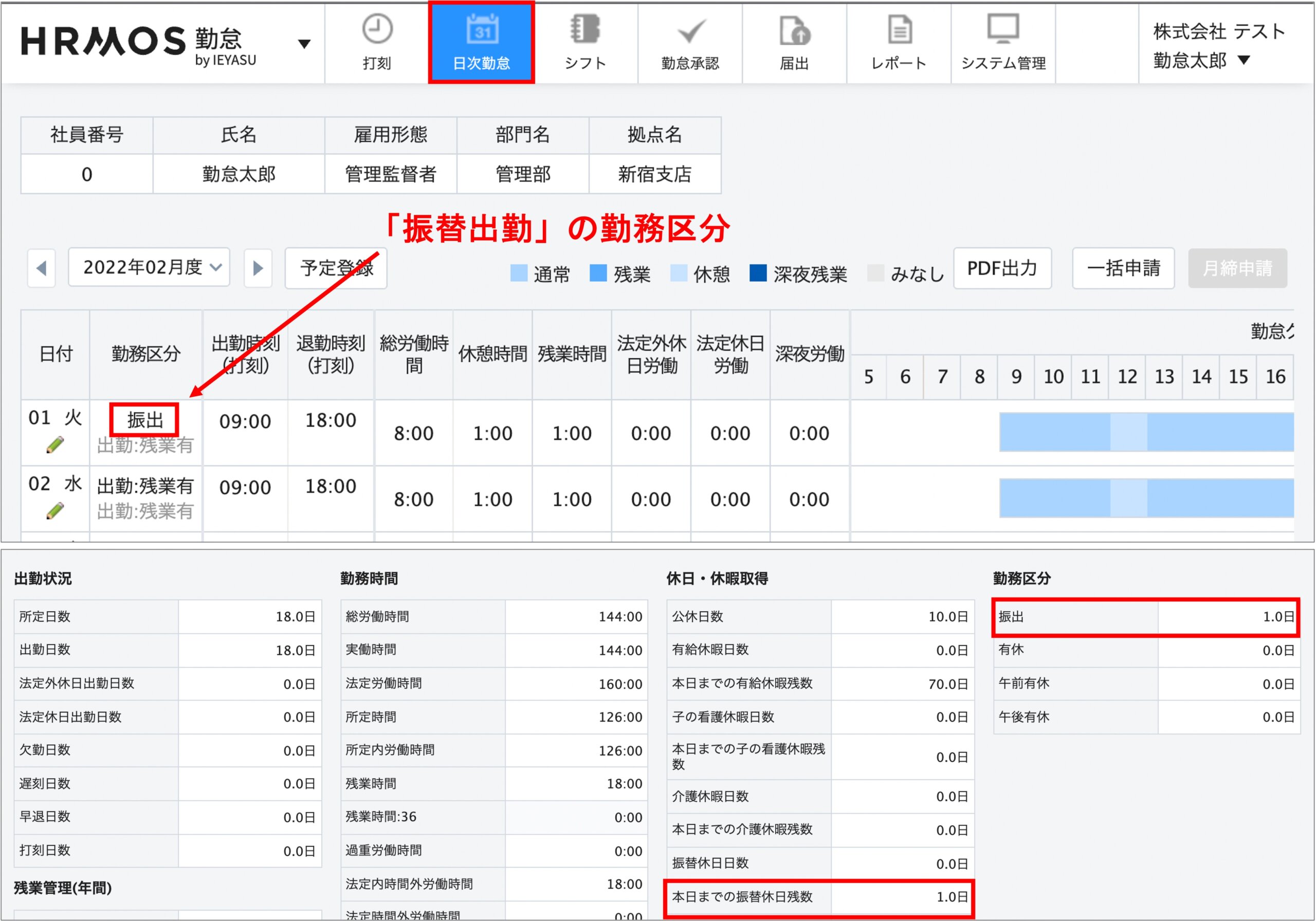This screenshot has height=921, width=1316.
Task: Click the PDF出力 button
Action: pyautogui.click(x=1002, y=268)
